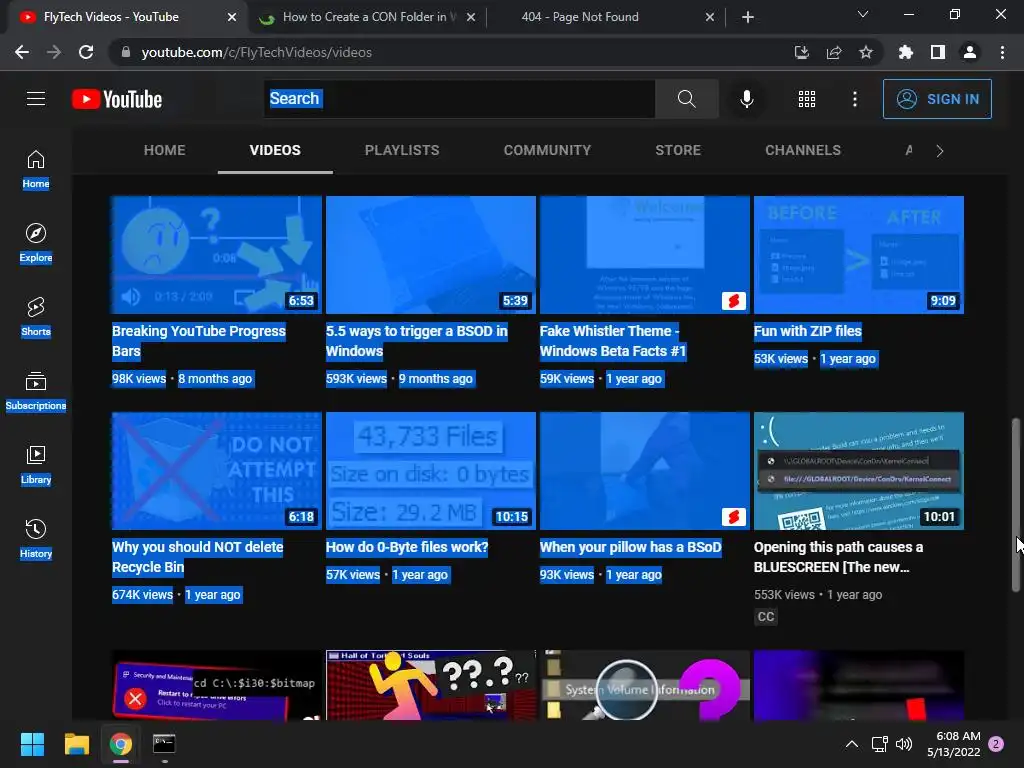The height and width of the screenshot is (768, 1024).
Task: Open '5.5 ways to trigger a BSOD' title
Action: (x=417, y=341)
